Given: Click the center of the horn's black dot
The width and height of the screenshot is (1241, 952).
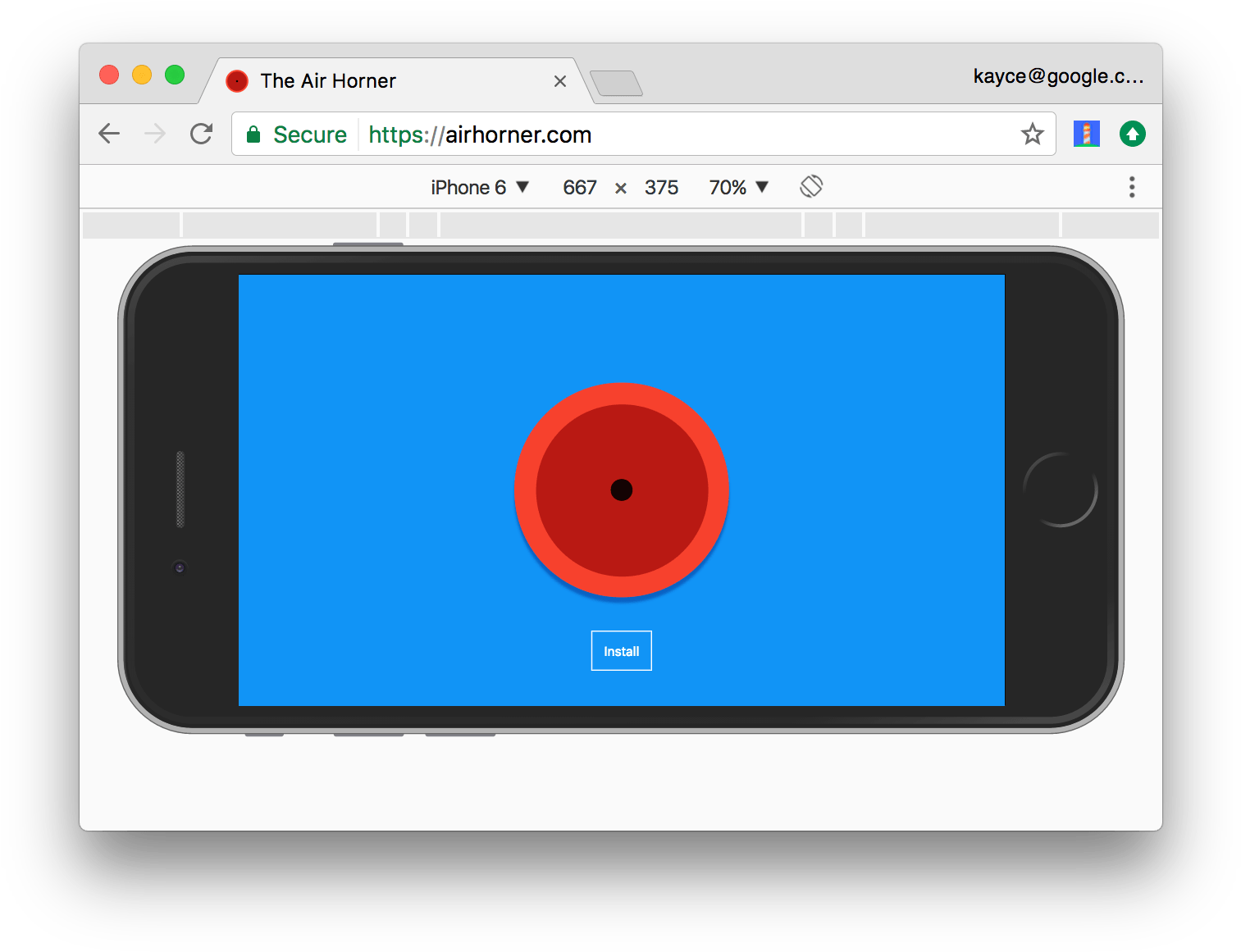Looking at the screenshot, I should click(x=621, y=490).
